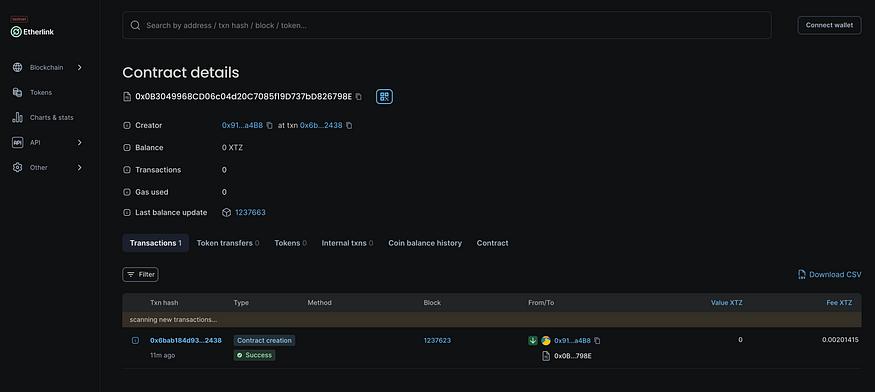Image resolution: width=875 pixels, height=392 pixels.
Task: Open block 1237623 in table
Action: [437, 341]
